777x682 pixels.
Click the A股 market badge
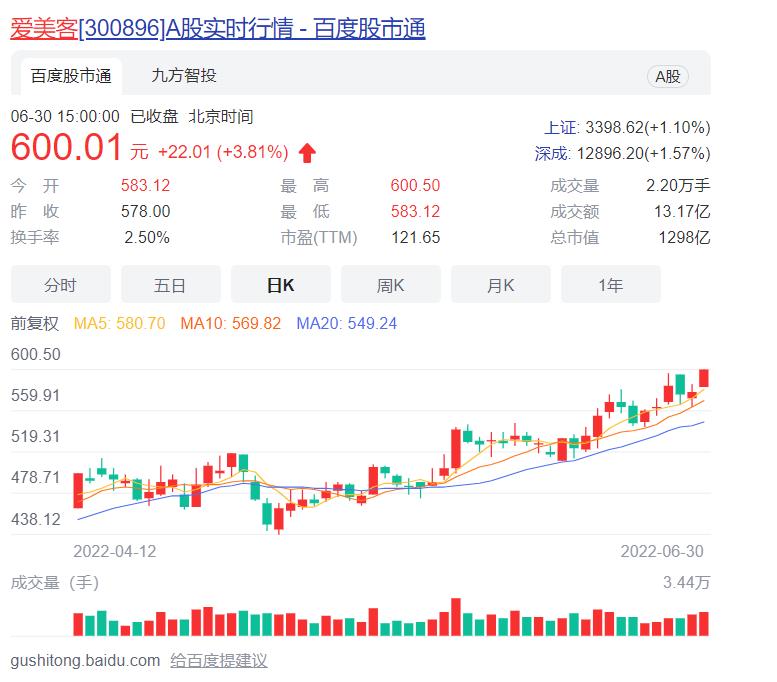(x=667, y=77)
